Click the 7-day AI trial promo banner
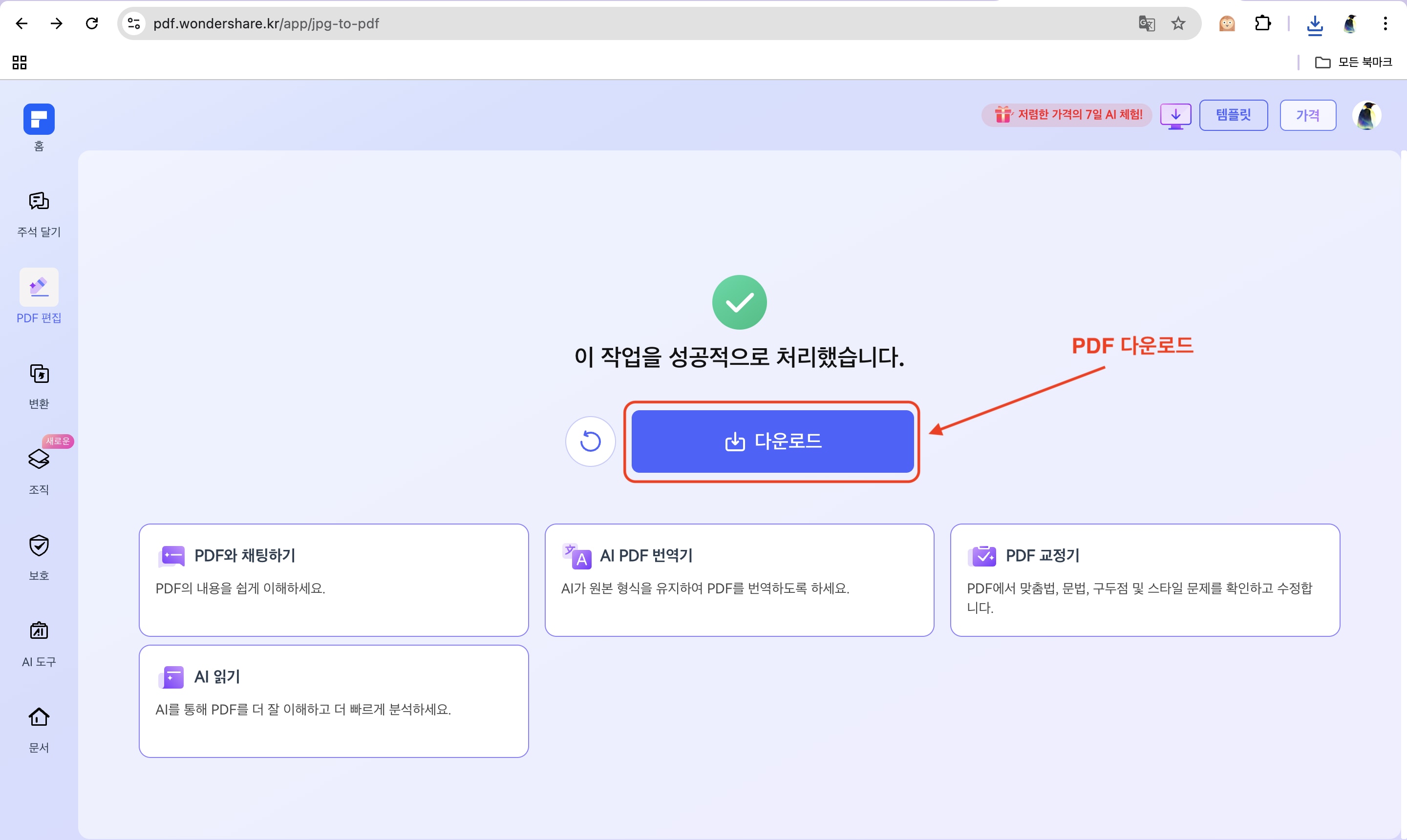1407x840 pixels. click(x=1066, y=115)
